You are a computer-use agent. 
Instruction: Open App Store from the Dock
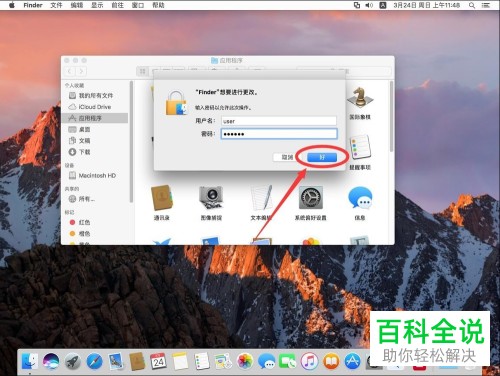point(352,361)
